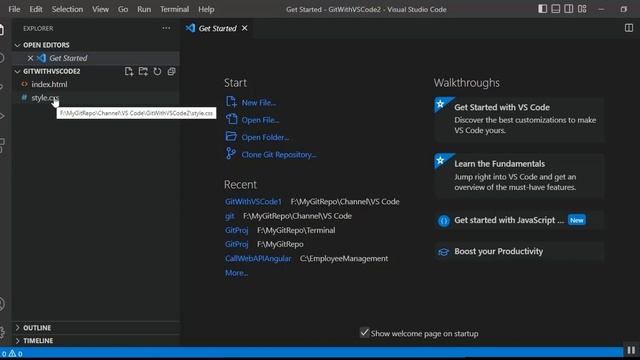Close Get Started in Open Editors list
The height and width of the screenshot is (360, 640).
pyautogui.click(x=30, y=58)
